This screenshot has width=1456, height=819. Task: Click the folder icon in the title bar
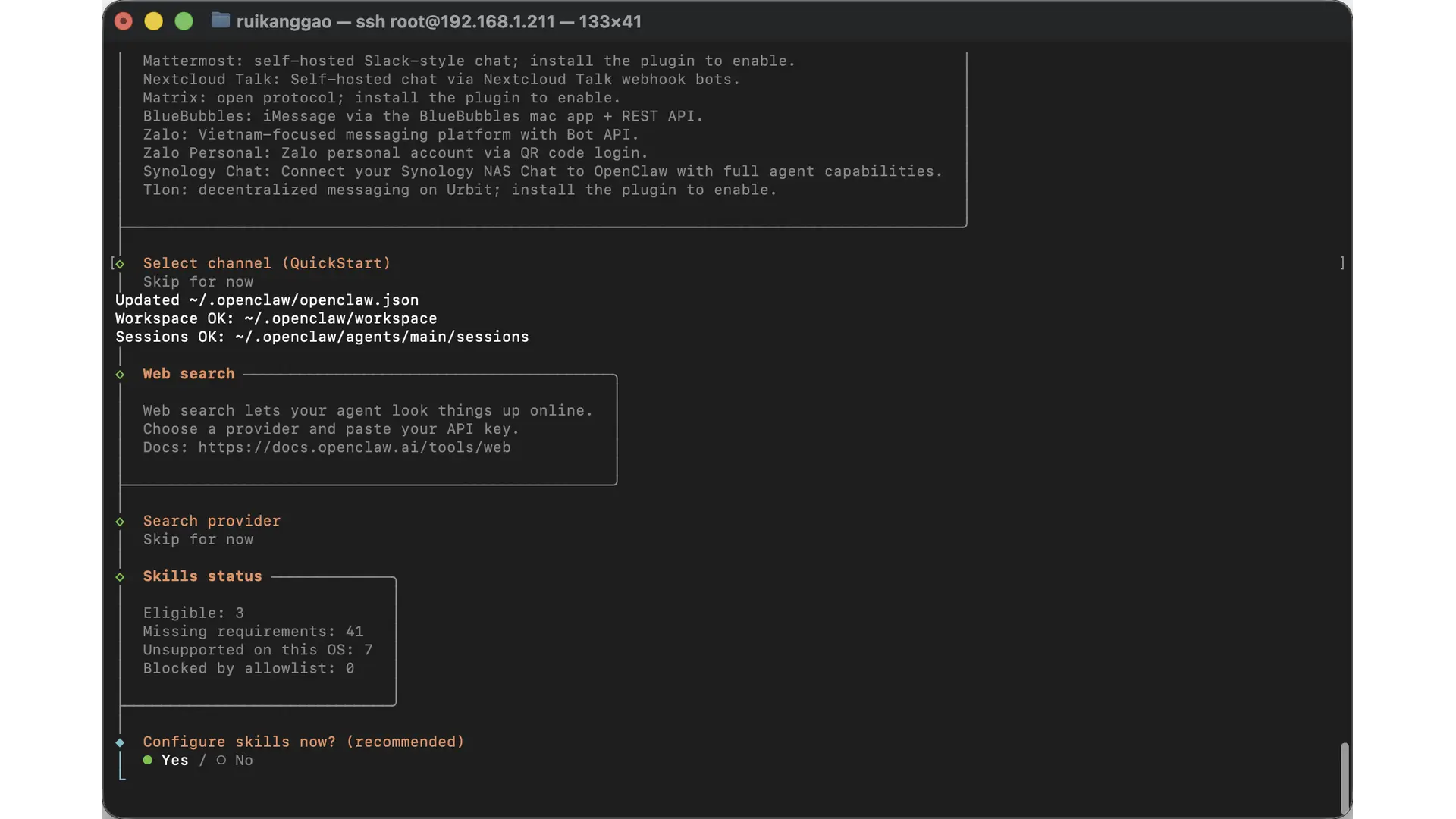(220, 20)
